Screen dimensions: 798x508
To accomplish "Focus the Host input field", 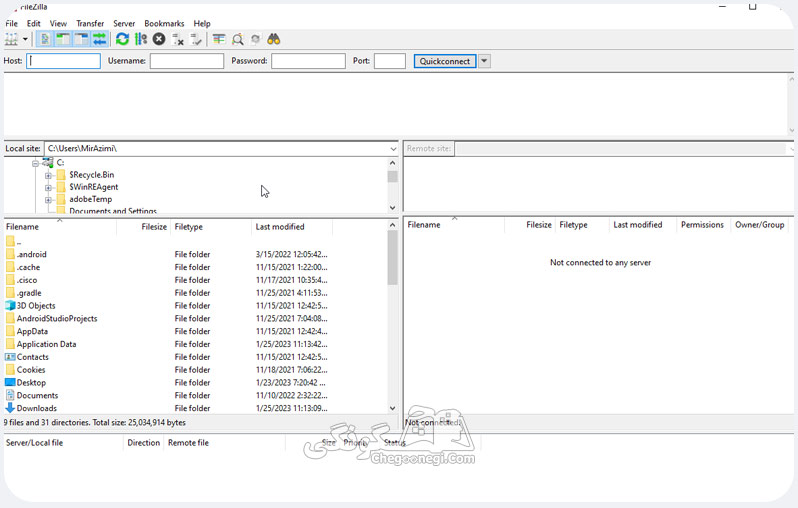I will pos(64,61).
